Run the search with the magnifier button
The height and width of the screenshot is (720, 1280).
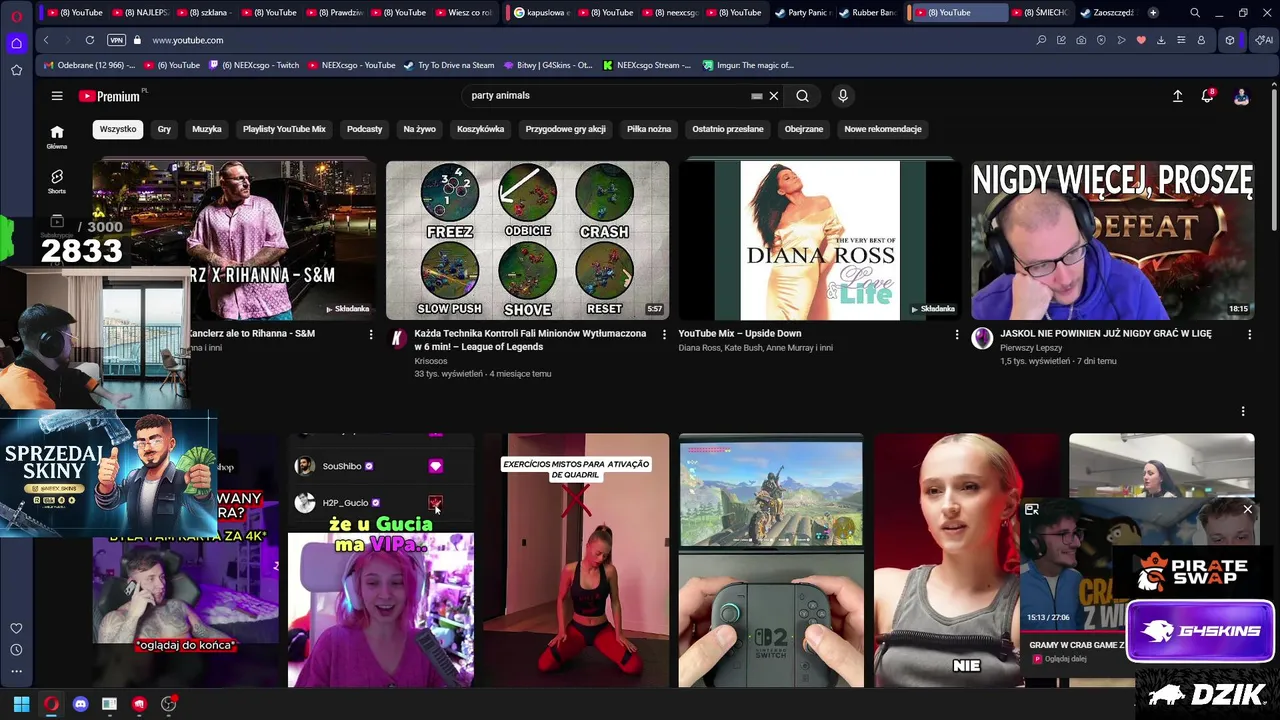(x=802, y=96)
